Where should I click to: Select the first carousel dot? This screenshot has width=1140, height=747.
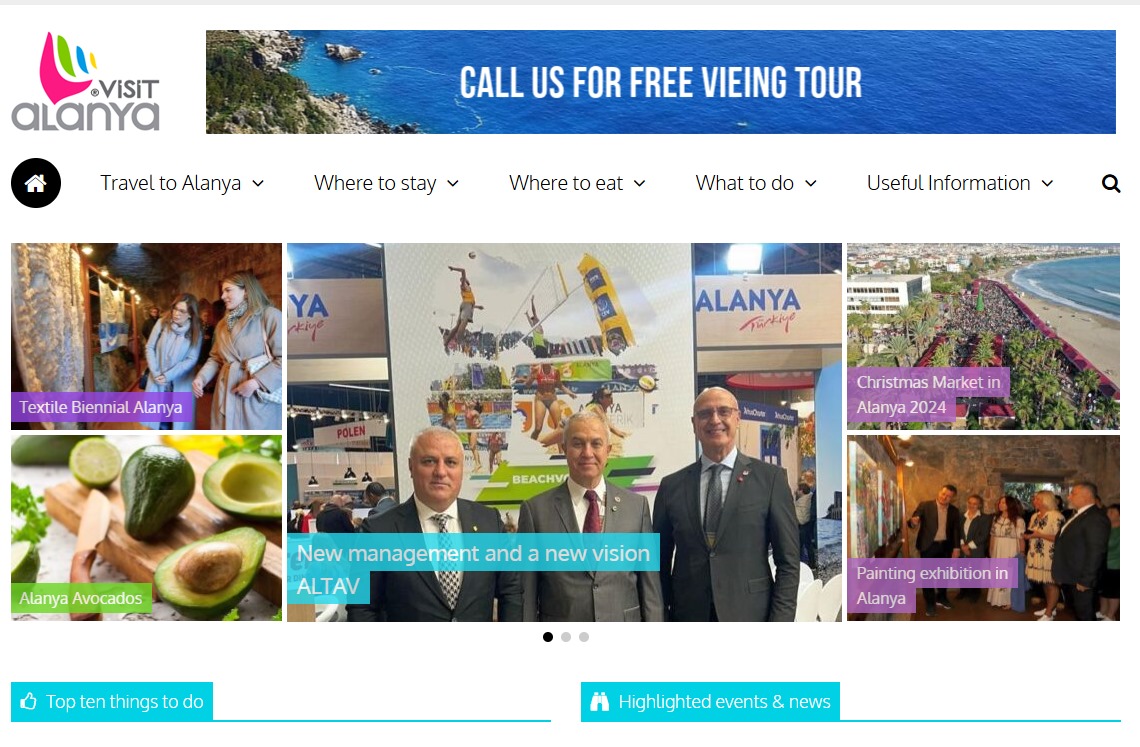[x=547, y=637]
